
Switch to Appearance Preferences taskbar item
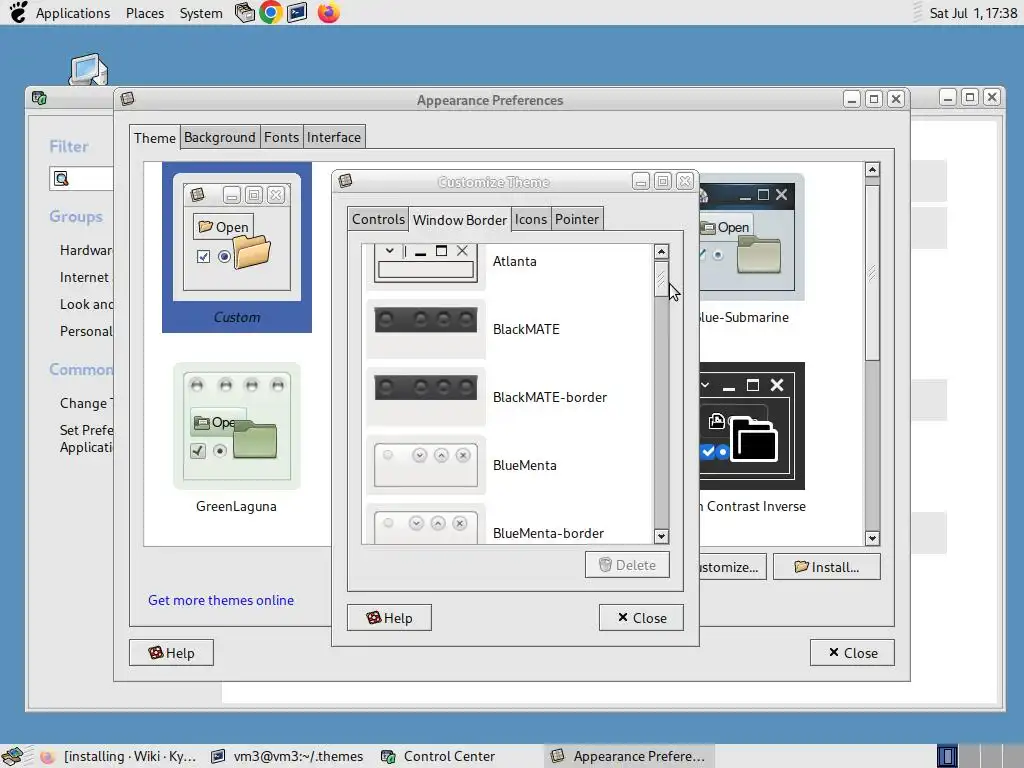coord(627,756)
